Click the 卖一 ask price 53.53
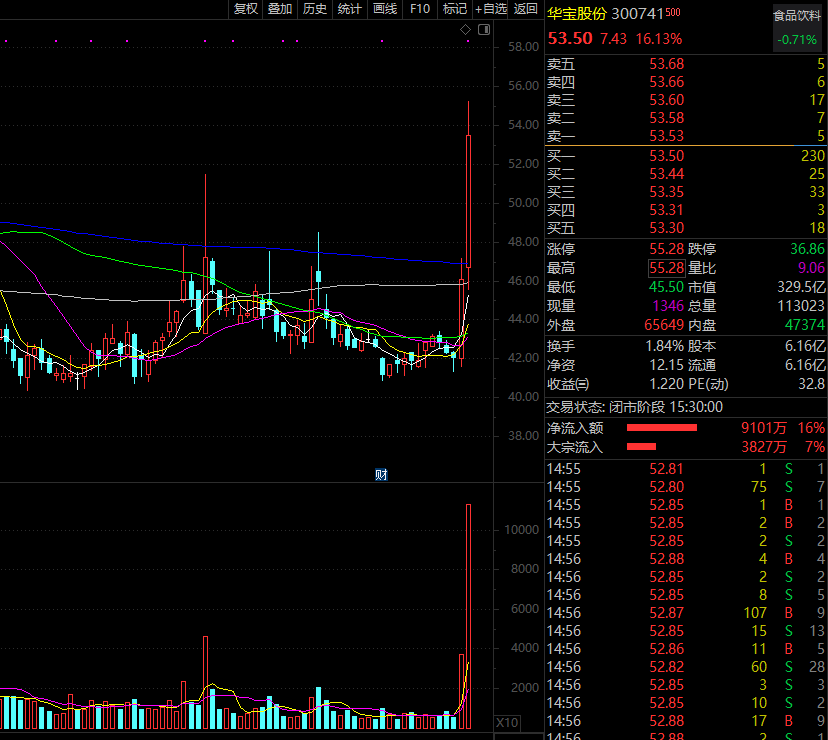 (x=667, y=136)
